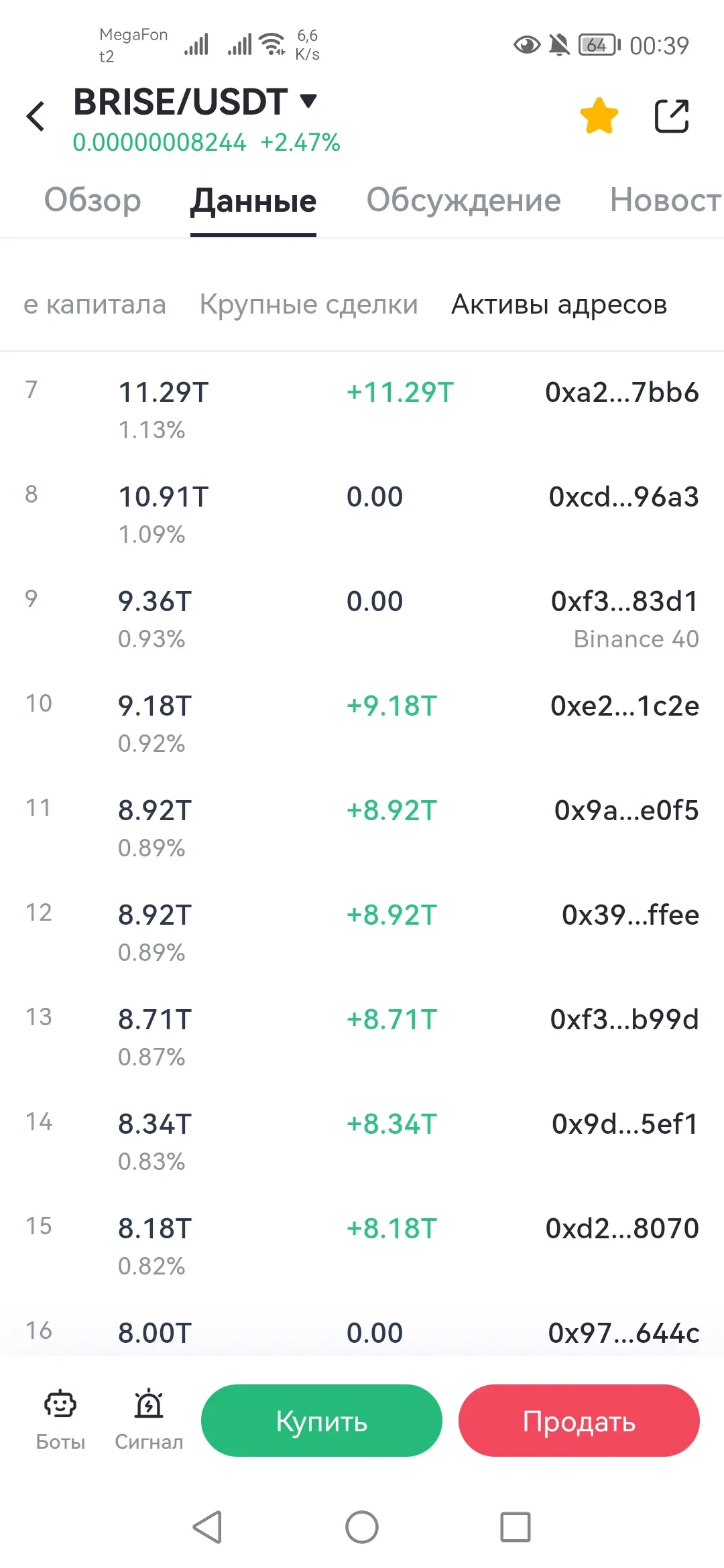Tap the Android back navigation triangle

click(x=207, y=1527)
